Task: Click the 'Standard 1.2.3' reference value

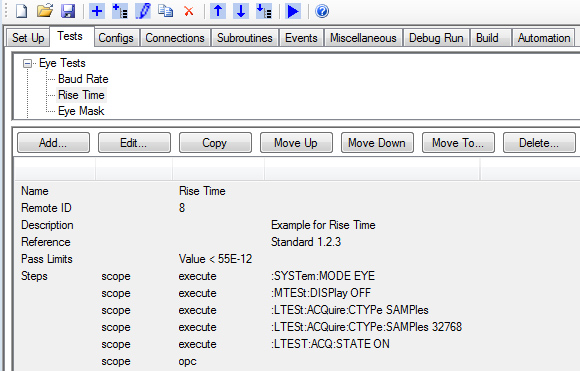Action: click(x=306, y=242)
